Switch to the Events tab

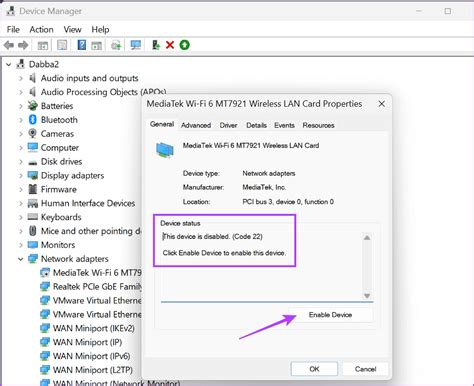[284, 125]
